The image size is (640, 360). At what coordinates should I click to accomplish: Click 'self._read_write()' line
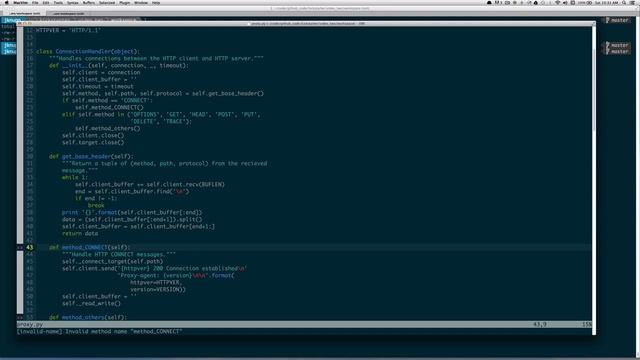click(x=91, y=303)
